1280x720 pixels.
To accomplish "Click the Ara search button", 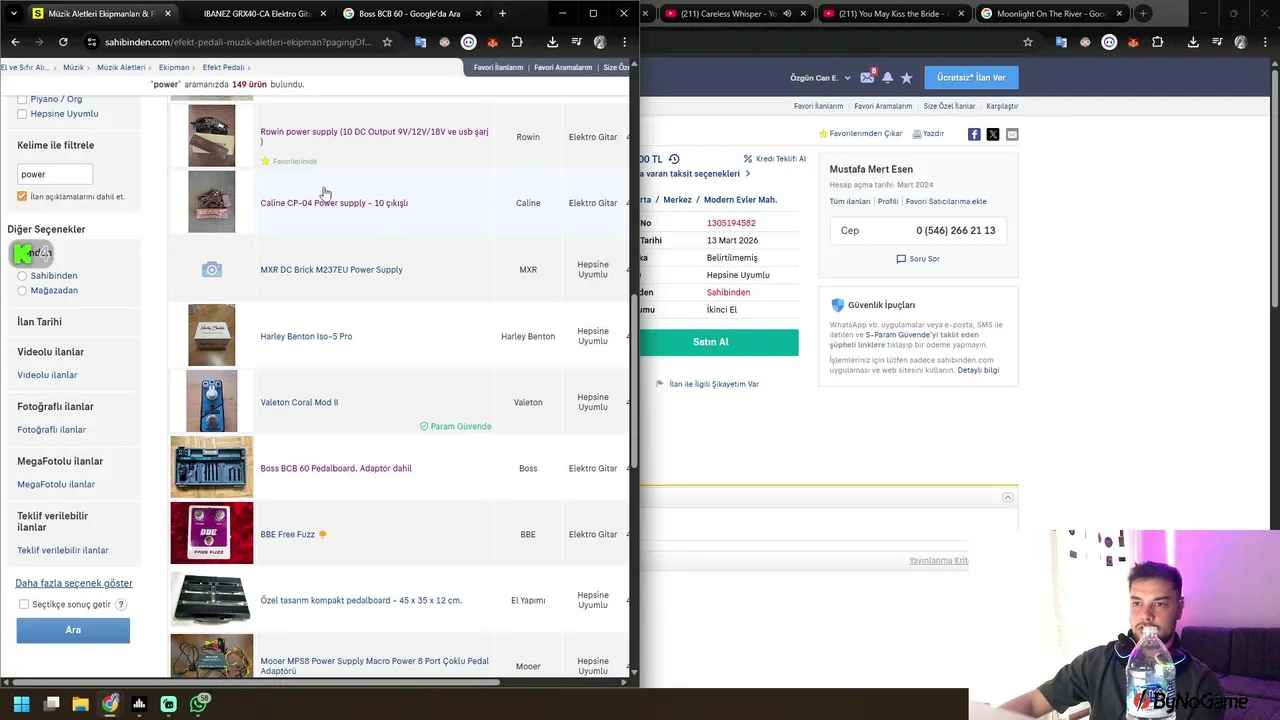I will coord(73,630).
